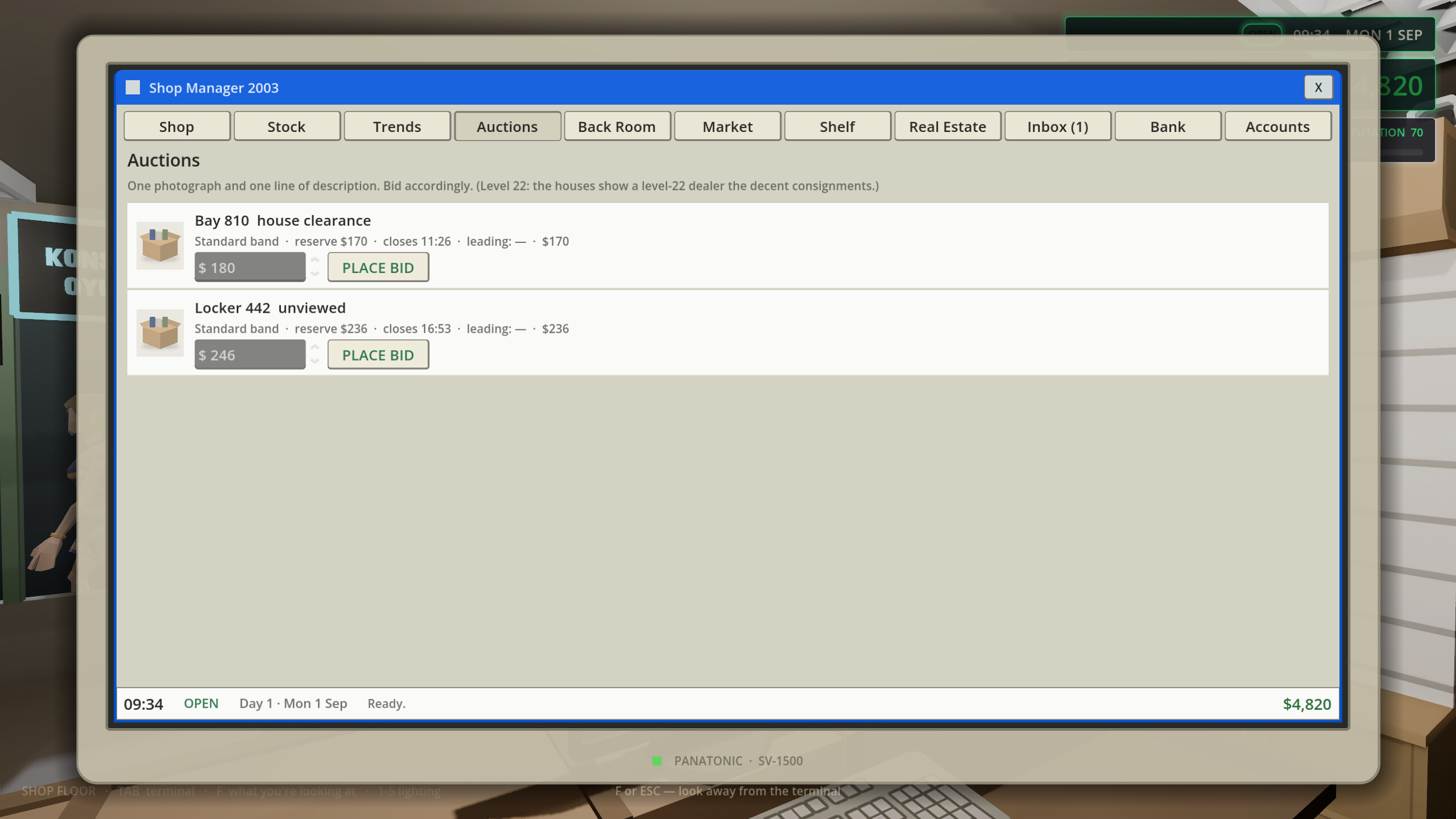Close the Shop Manager 2003 window
This screenshot has width=1456, height=819.
[x=1318, y=87]
